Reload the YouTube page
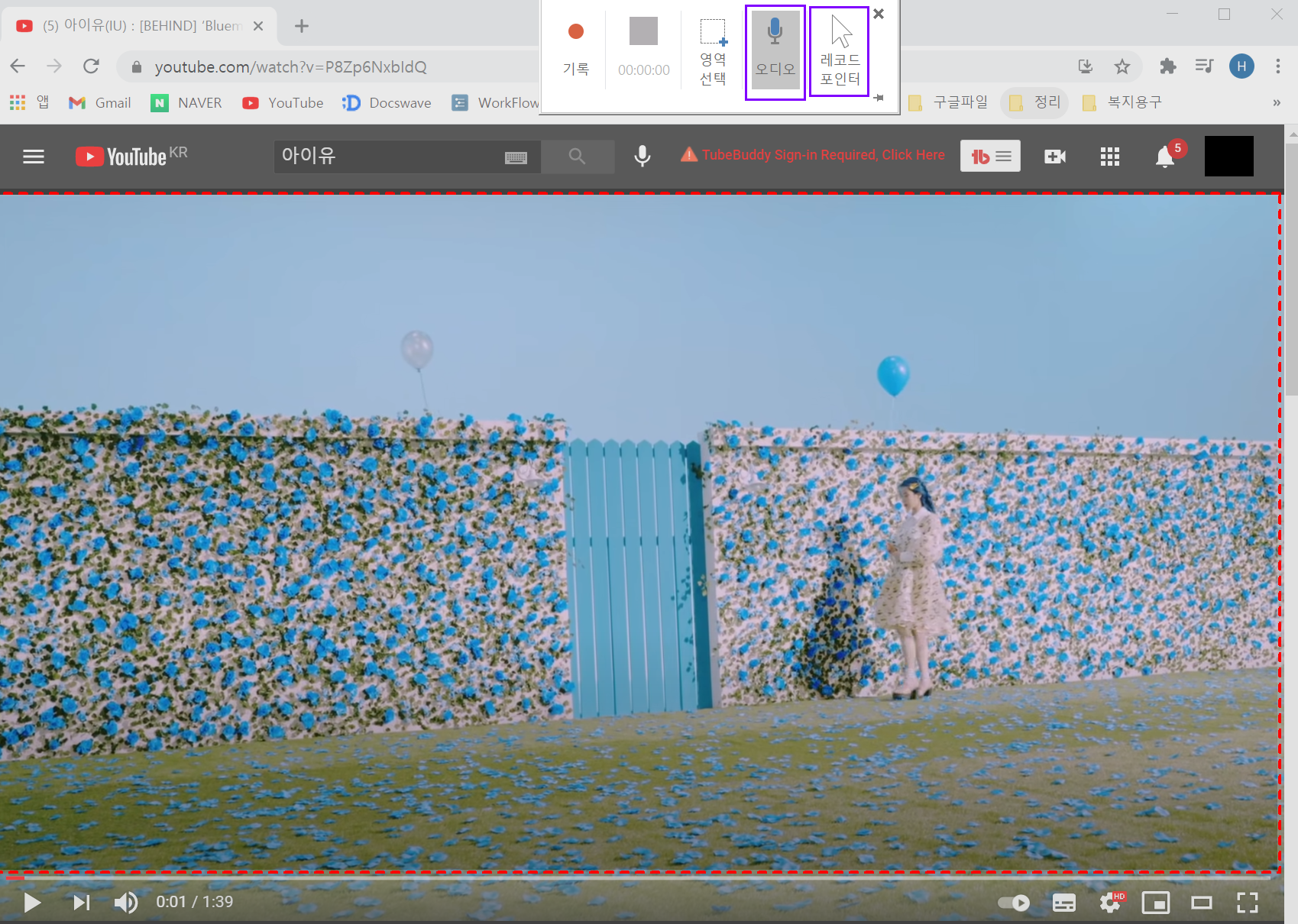The width and height of the screenshot is (1298, 924). tap(91, 66)
